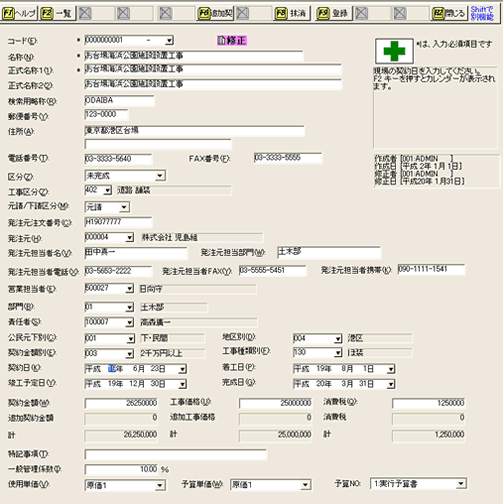Click the 一般管理係数 10.00 field
503x504 pixels.
click(x=121, y=470)
